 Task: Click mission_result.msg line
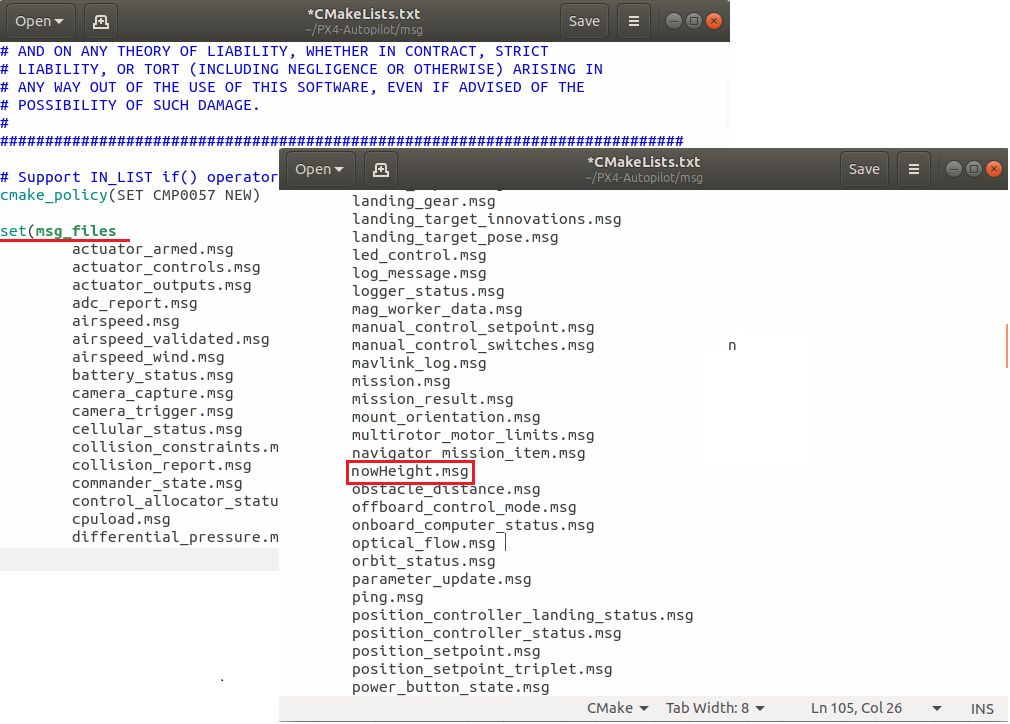pos(432,399)
